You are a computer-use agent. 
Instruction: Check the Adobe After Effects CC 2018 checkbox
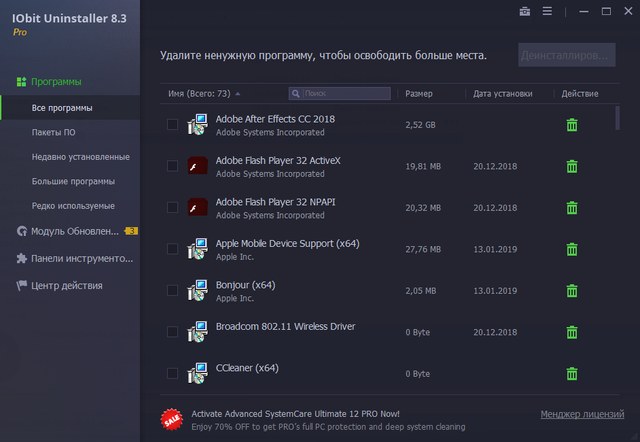click(x=172, y=125)
